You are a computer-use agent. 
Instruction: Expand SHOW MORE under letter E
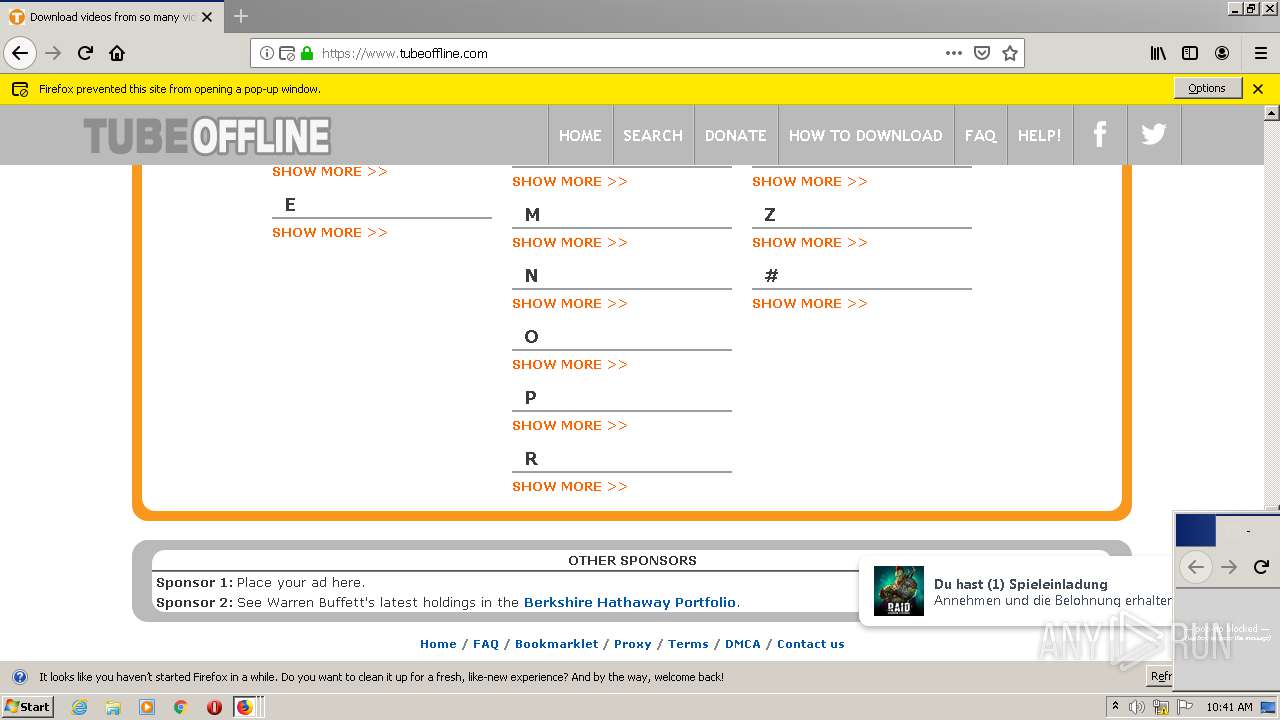(x=330, y=232)
